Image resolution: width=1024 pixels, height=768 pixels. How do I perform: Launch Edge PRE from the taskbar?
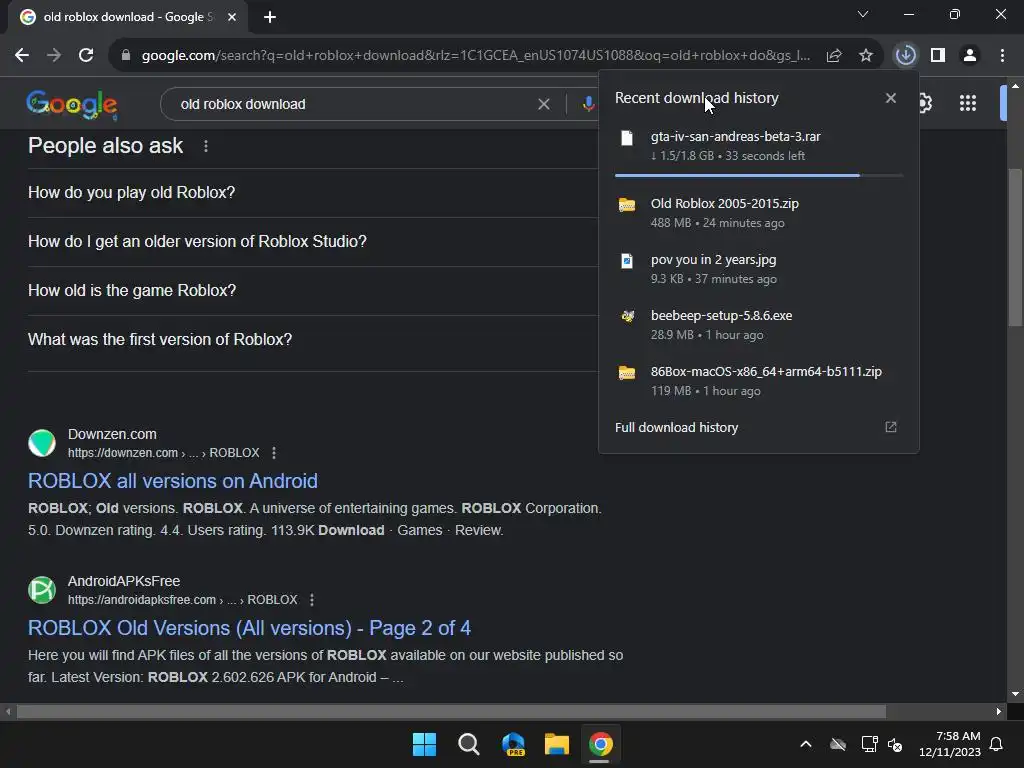[x=513, y=744]
